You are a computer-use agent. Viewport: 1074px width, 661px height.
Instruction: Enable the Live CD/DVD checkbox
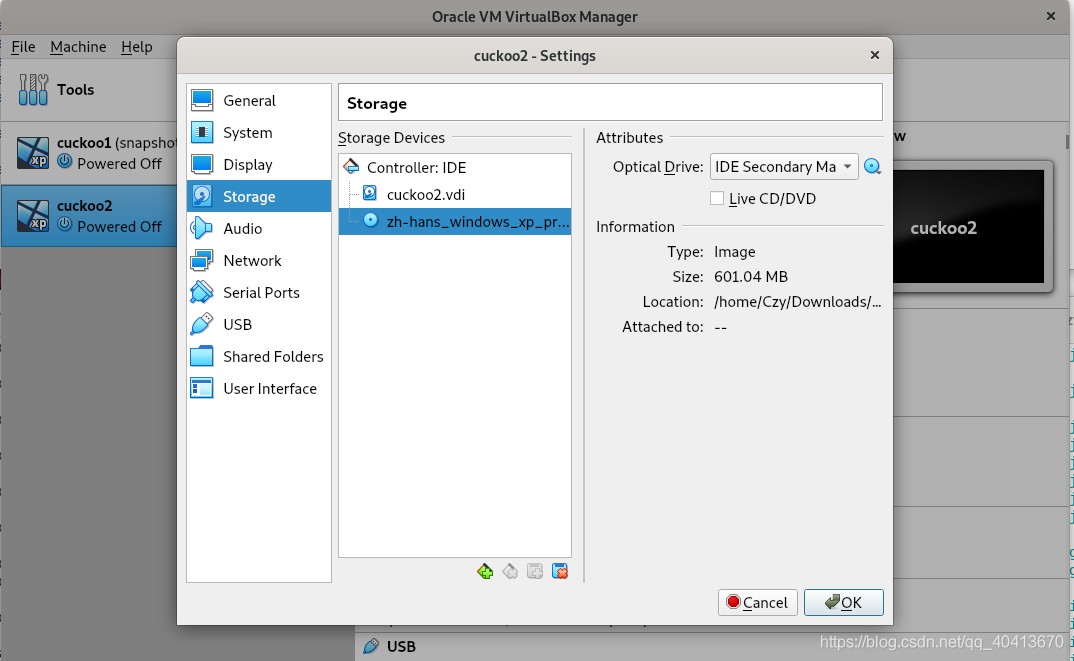pyautogui.click(x=717, y=199)
